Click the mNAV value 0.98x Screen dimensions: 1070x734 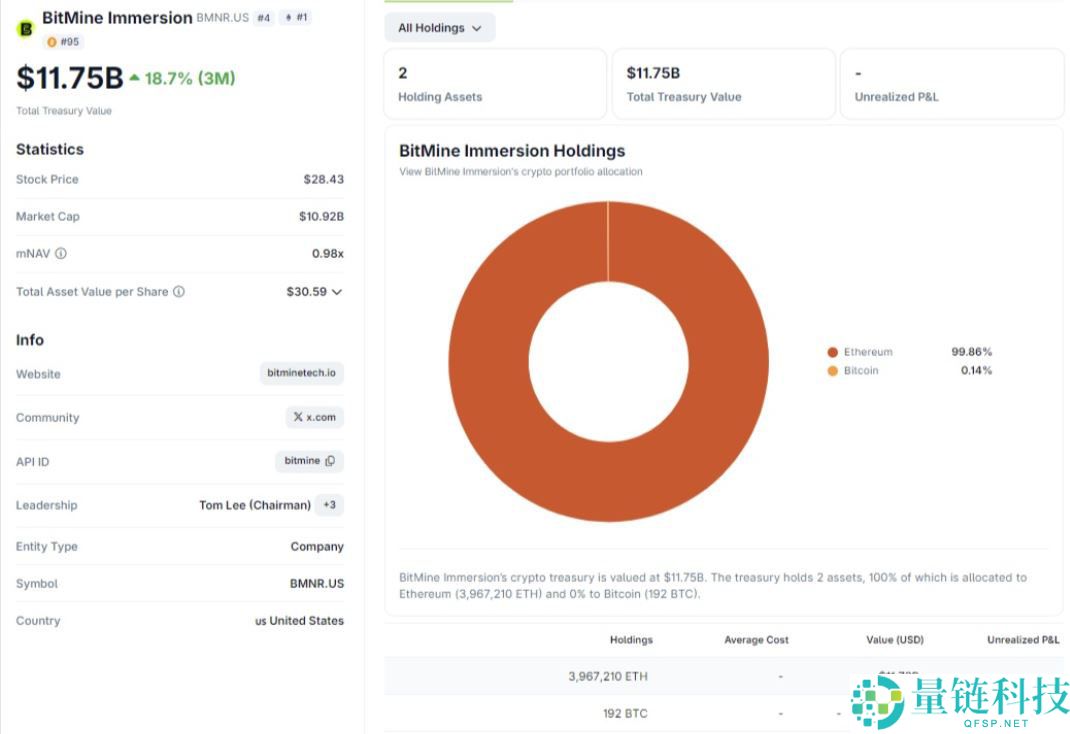click(x=328, y=253)
